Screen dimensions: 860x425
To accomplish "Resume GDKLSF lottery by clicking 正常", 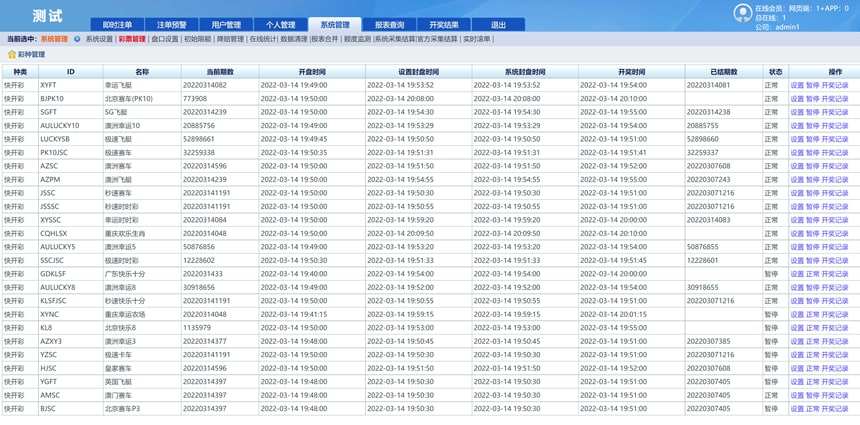I will pyautogui.click(x=812, y=273).
